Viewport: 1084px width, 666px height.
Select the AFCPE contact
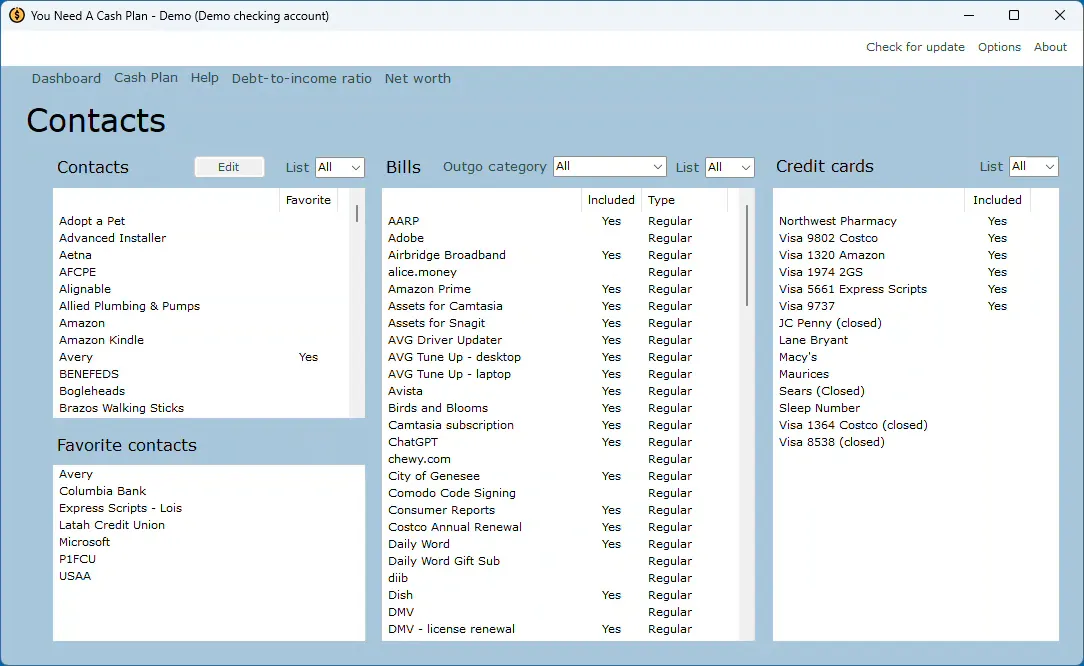tap(77, 272)
